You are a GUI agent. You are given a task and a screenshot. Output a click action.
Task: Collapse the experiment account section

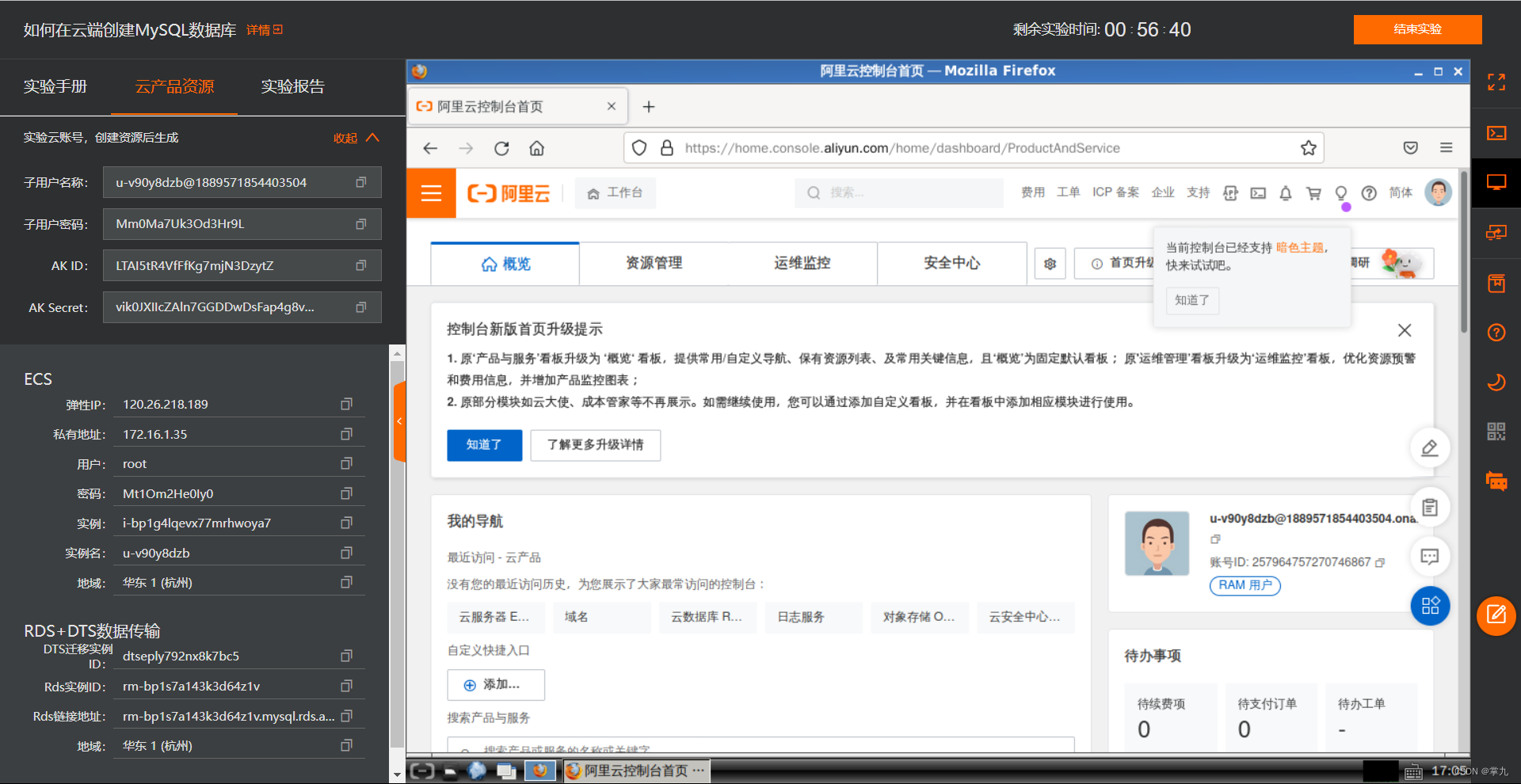coord(356,138)
